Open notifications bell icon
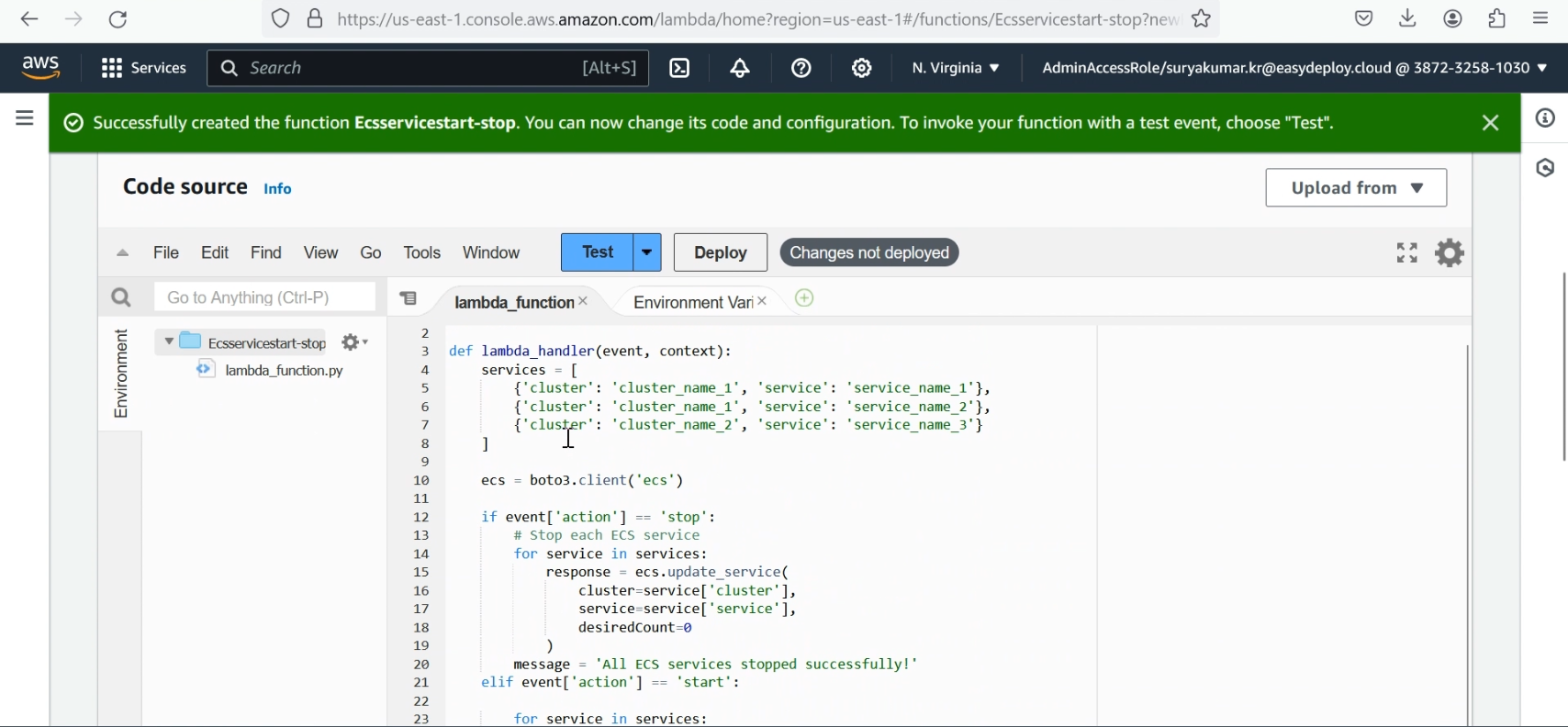The height and width of the screenshot is (727, 1568). [740, 68]
